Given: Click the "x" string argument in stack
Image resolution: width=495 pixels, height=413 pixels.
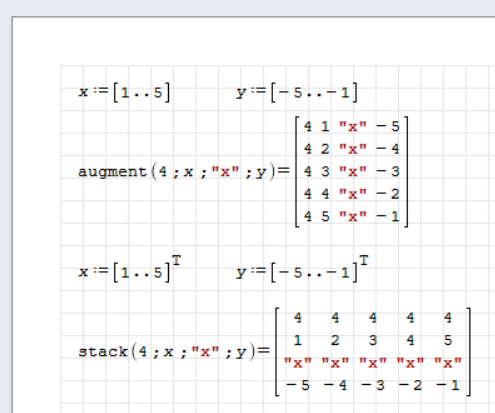Looking at the screenshot, I should [x=205, y=352].
